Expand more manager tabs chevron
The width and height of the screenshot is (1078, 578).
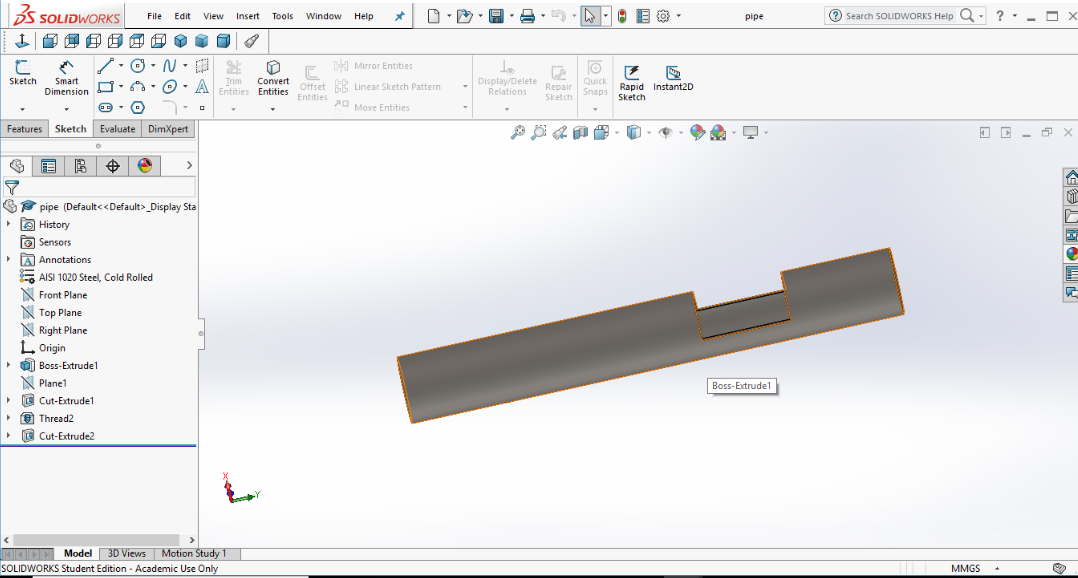[x=189, y=166]
